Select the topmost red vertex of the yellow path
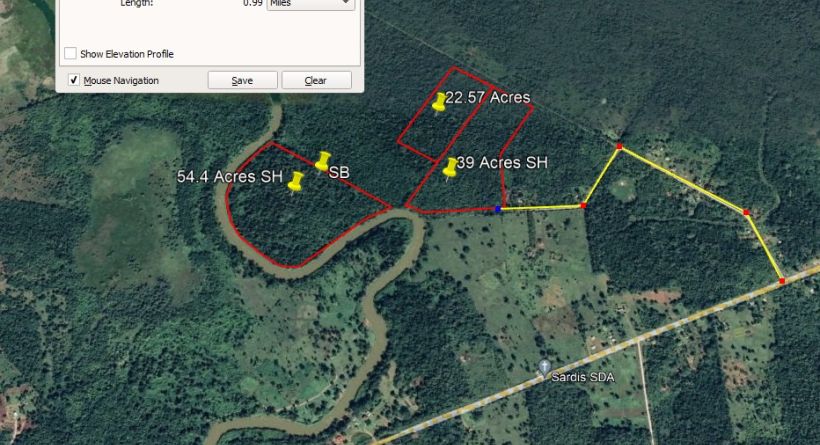Viewport: 820px width, 445px height. click(619, 146)
